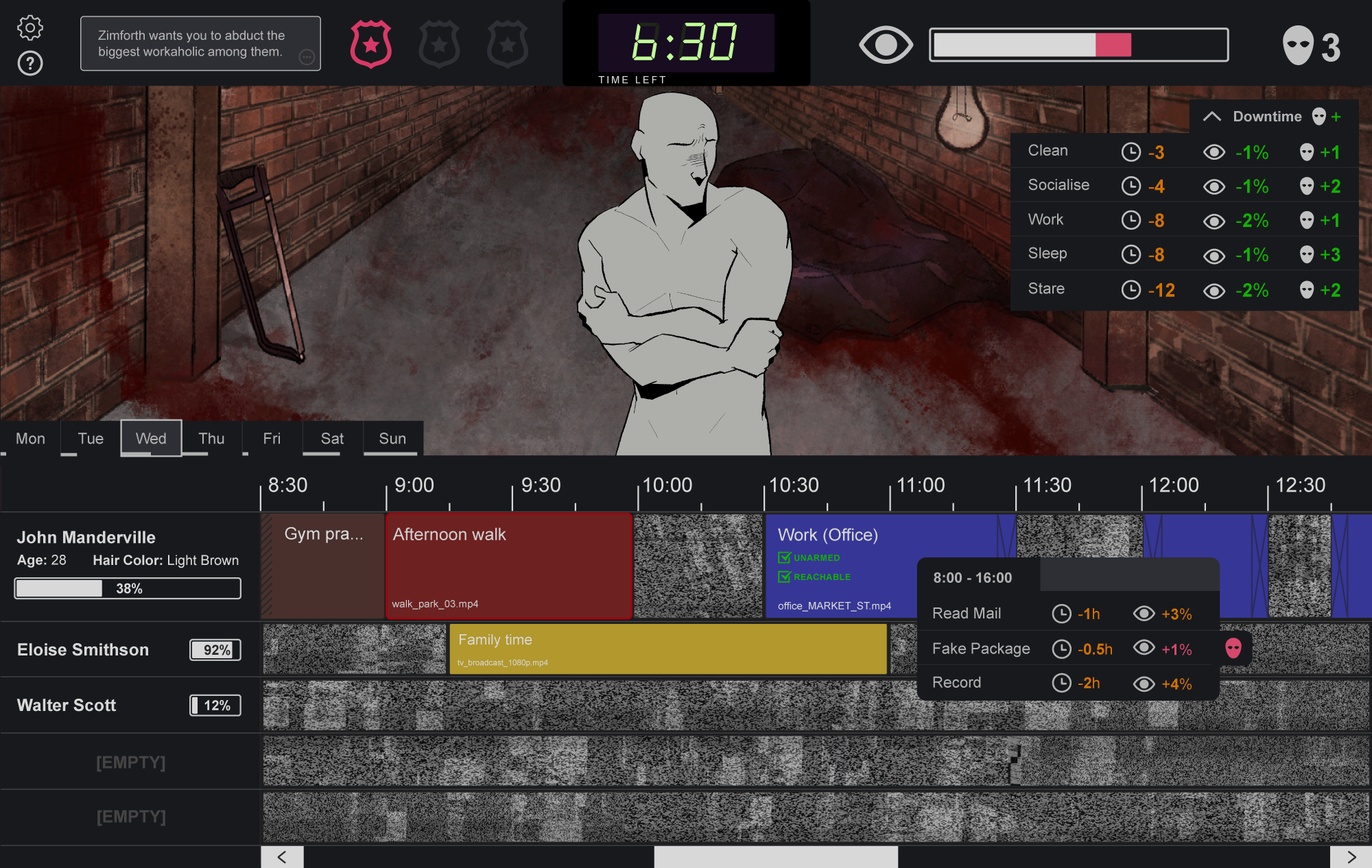The height and width of the screenshot is (868, 1372).
Task: Click the clock icon on the Stare row
Action: point(1132,289)
